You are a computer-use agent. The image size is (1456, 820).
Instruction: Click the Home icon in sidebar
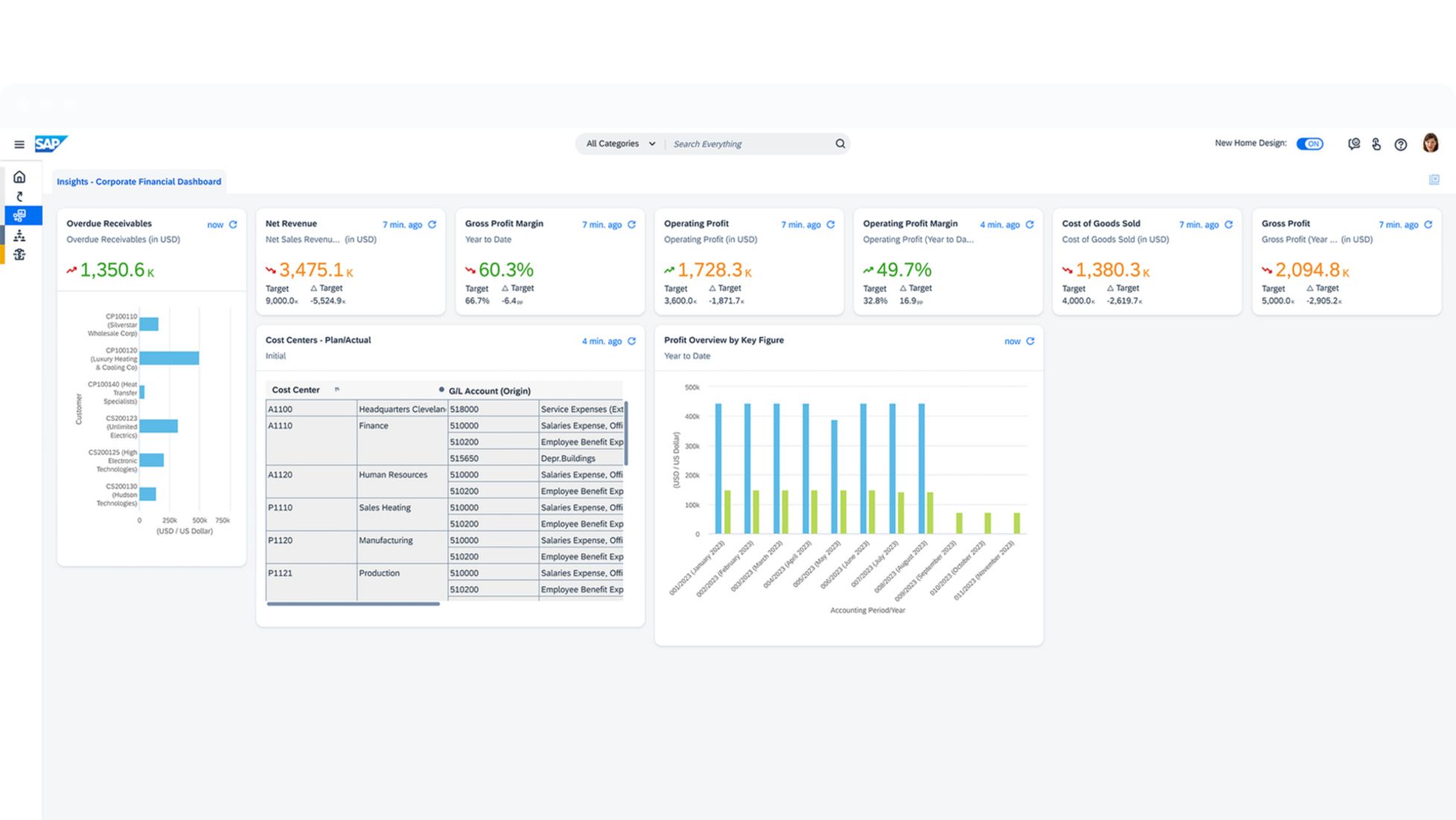coord(19,177)
